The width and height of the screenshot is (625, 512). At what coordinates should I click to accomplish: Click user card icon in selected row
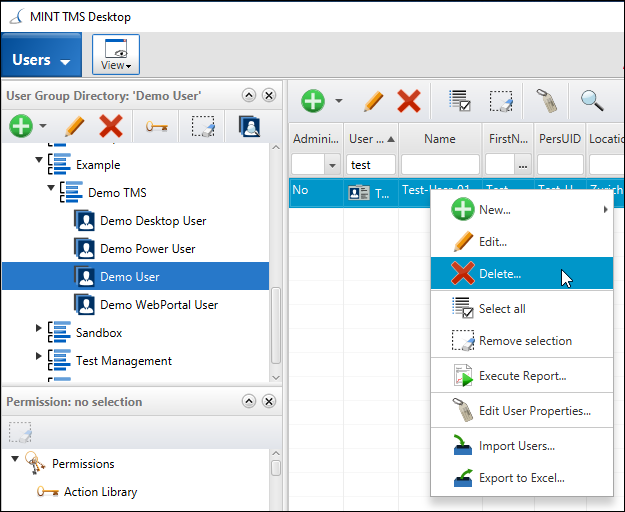359,193
